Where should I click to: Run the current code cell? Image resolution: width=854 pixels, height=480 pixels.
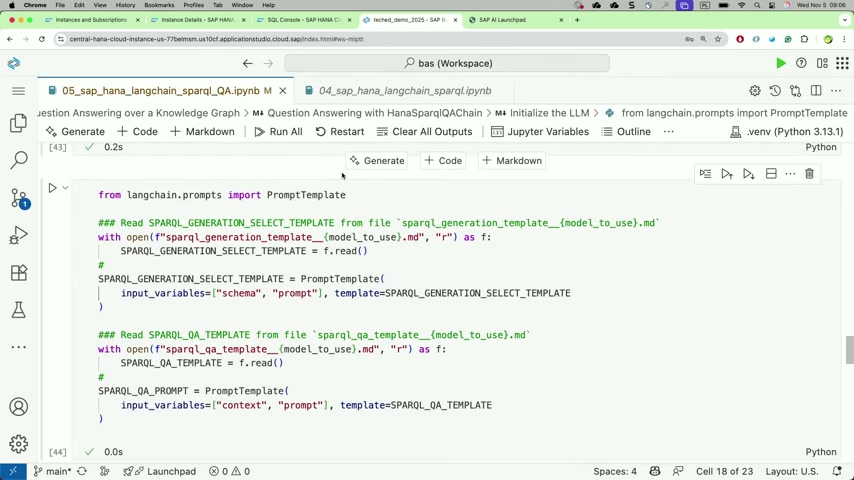pyautogui.click(x=52, y=188)
